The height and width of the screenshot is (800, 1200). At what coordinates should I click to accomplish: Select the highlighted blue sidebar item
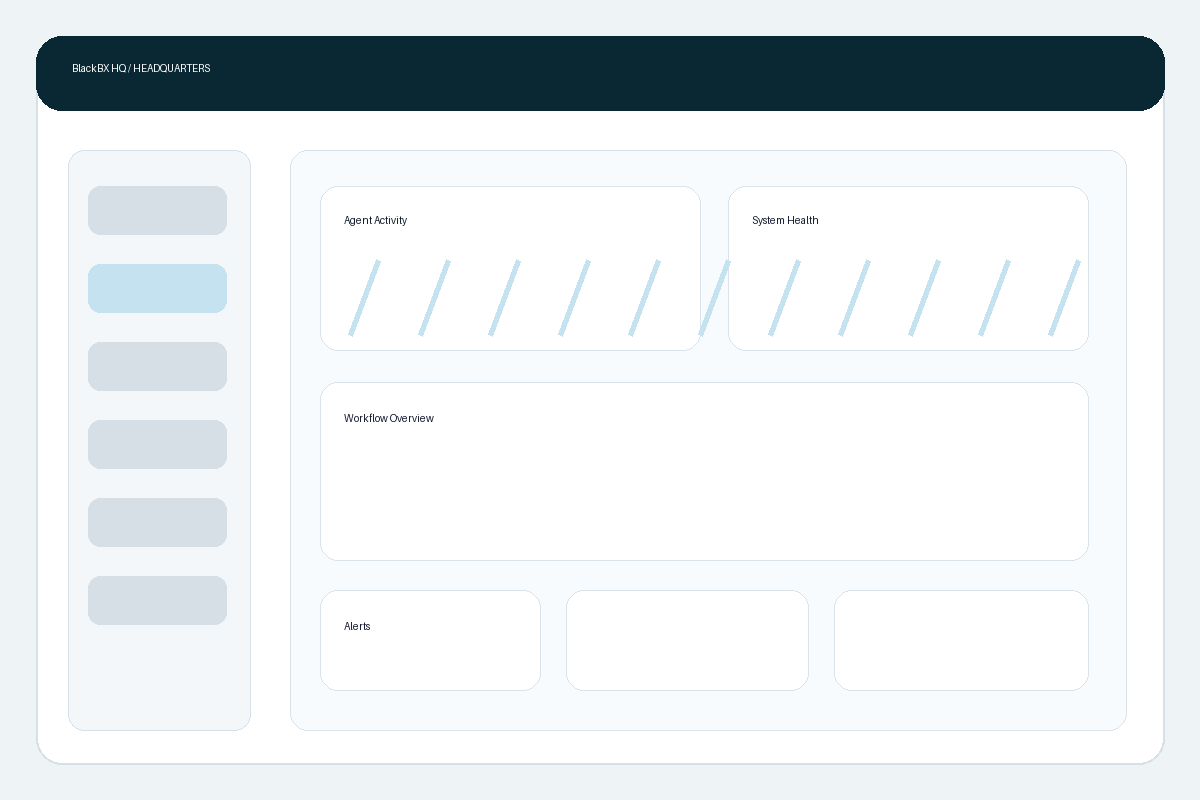(x=157, y=288)
